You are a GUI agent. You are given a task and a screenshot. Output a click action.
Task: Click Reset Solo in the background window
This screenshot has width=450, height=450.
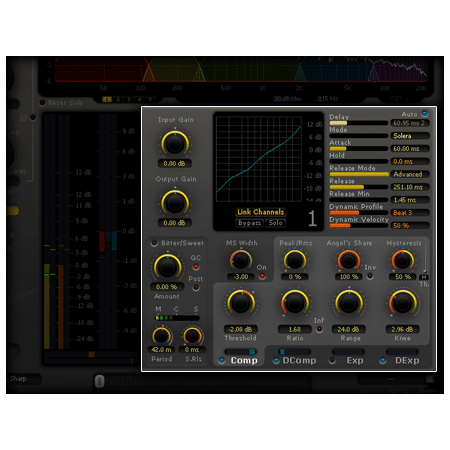point(65,103)
